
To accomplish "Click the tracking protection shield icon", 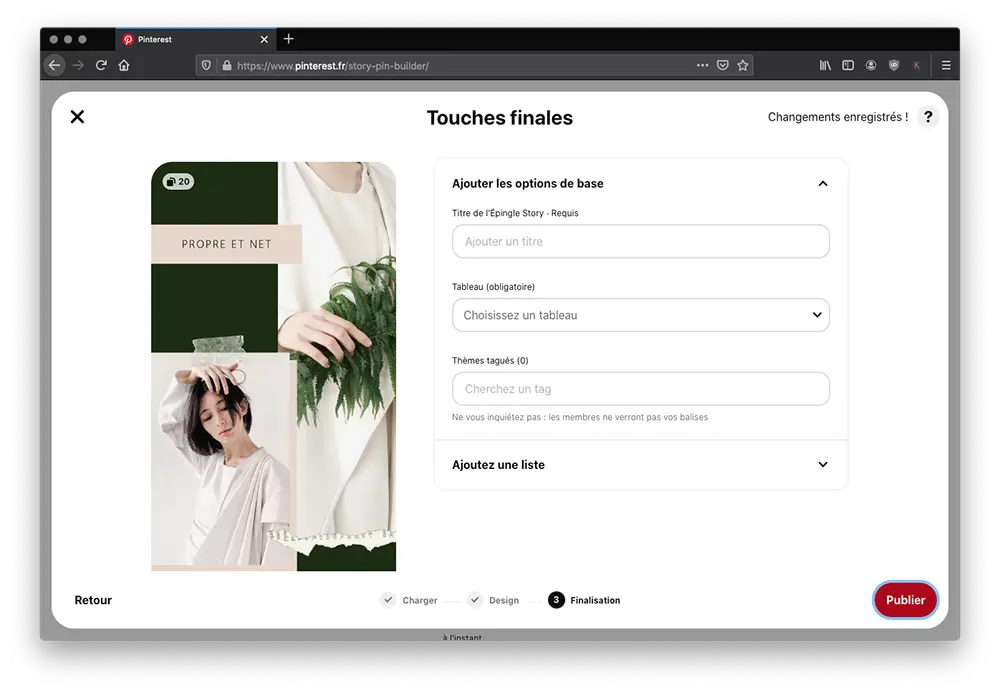I will (206, 65).
